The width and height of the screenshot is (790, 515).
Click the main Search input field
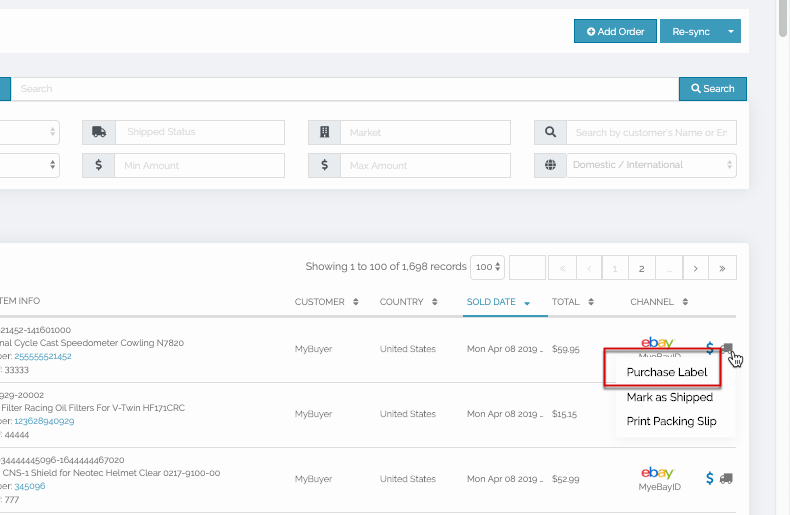point(345,89)
